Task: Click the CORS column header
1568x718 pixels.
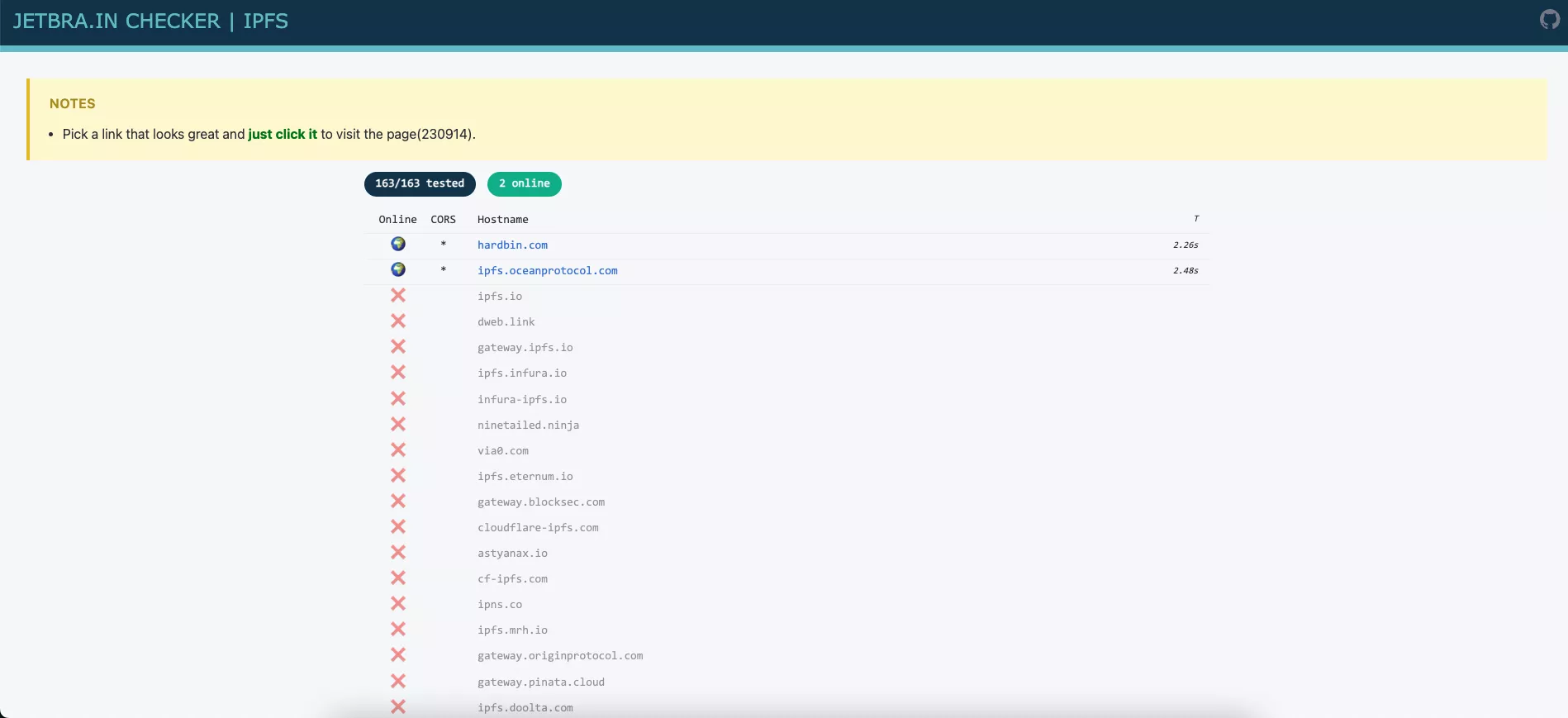Action: click(443, 220)
